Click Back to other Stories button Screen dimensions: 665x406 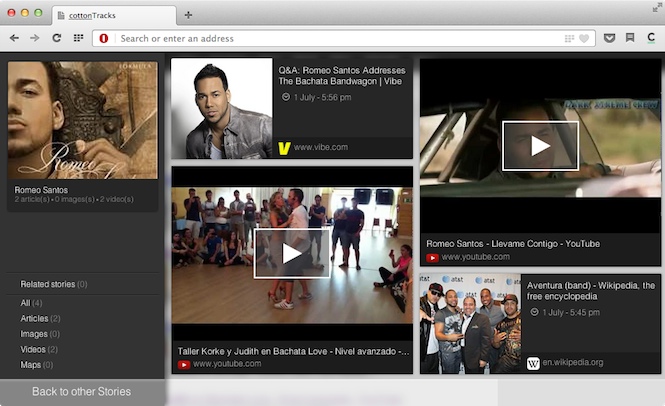pyautogui.click(x=82, y=392)
